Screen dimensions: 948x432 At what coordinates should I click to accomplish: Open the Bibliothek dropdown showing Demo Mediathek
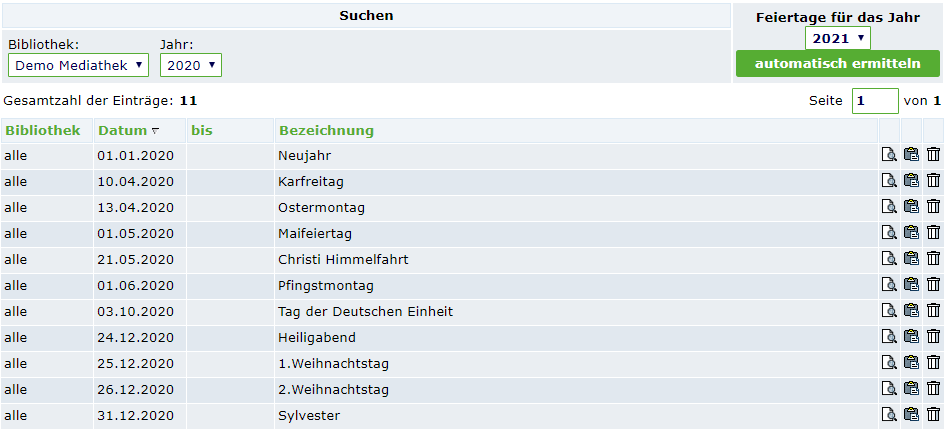[78, 65]
